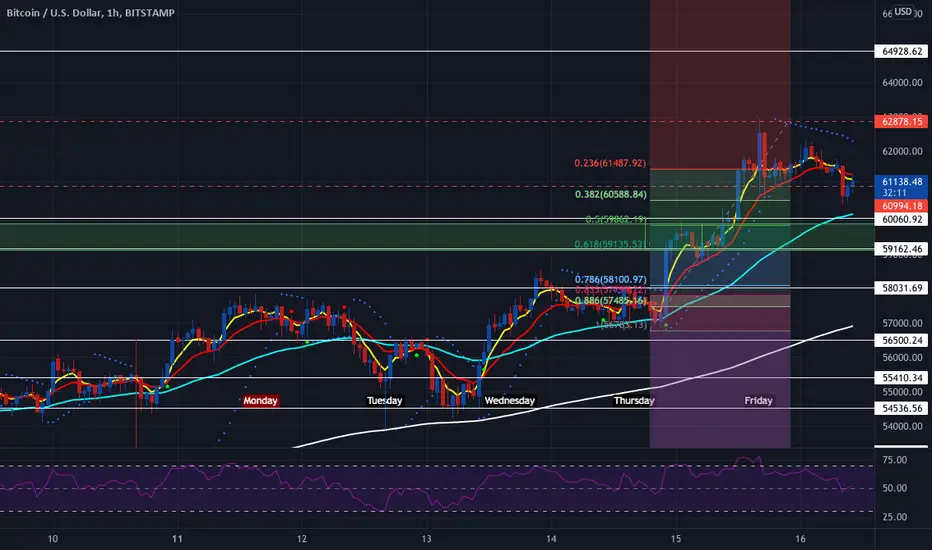The image size is (932, 550).
Task: Click date 15 on the time axis
Action: (x=676, y=539)
